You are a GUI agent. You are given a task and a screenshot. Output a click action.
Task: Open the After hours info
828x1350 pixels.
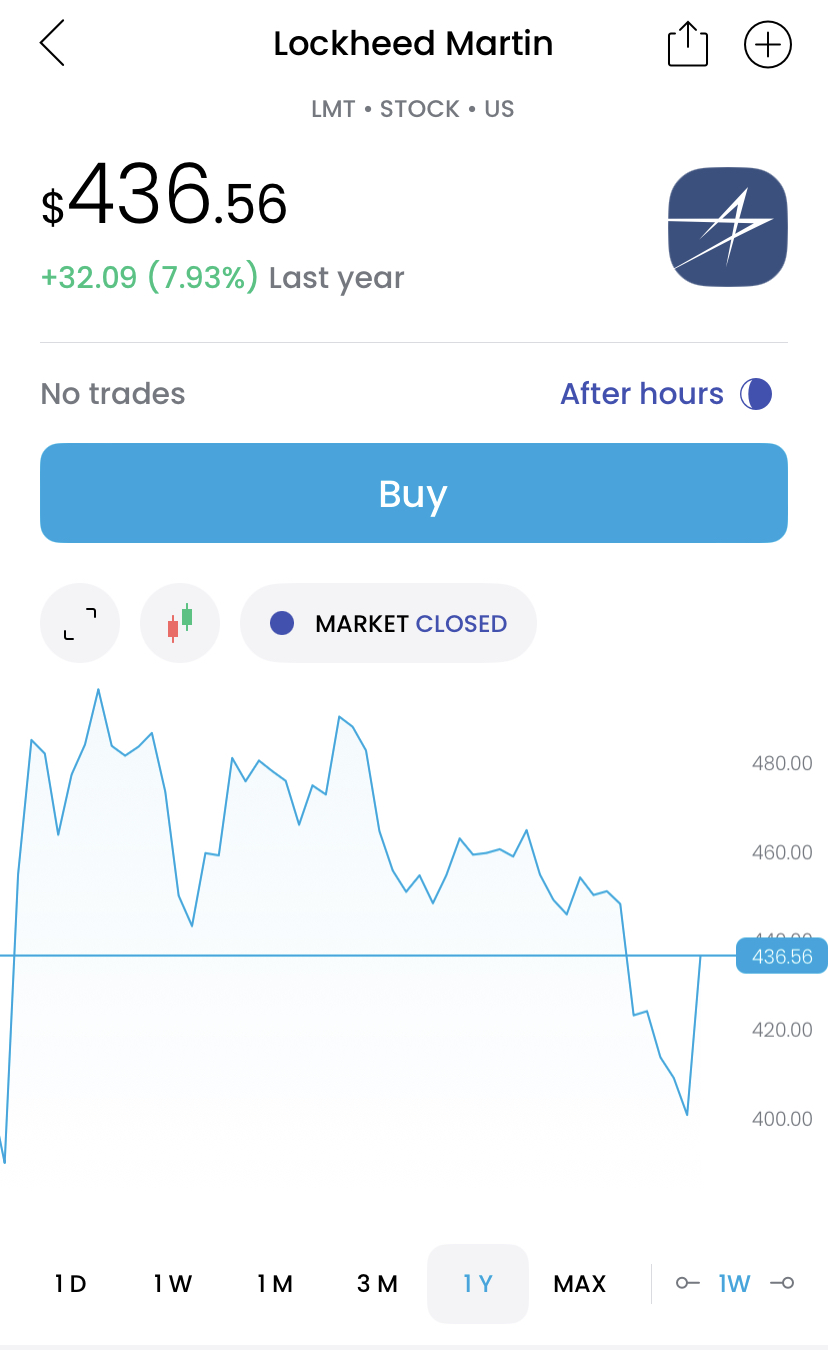coord(642,394)
